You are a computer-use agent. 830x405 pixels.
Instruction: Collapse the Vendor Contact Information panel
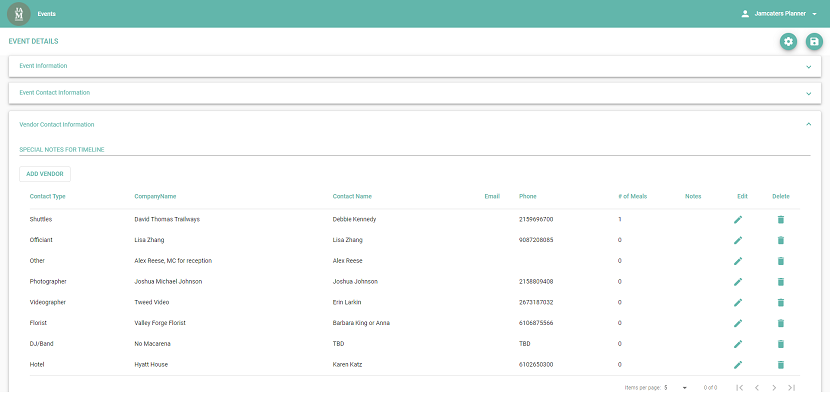(415, 124)
